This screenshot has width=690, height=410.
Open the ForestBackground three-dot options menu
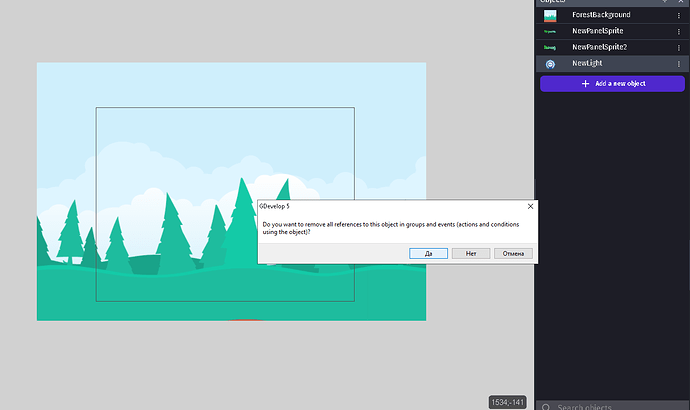(x=679, y=16)
